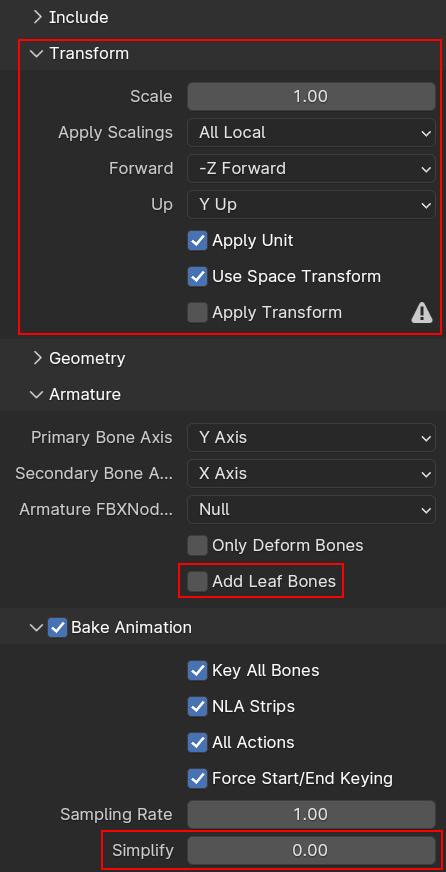Click the Scale value field
The width and height of the screenshot is (446, 872).
tap(311, 97)
